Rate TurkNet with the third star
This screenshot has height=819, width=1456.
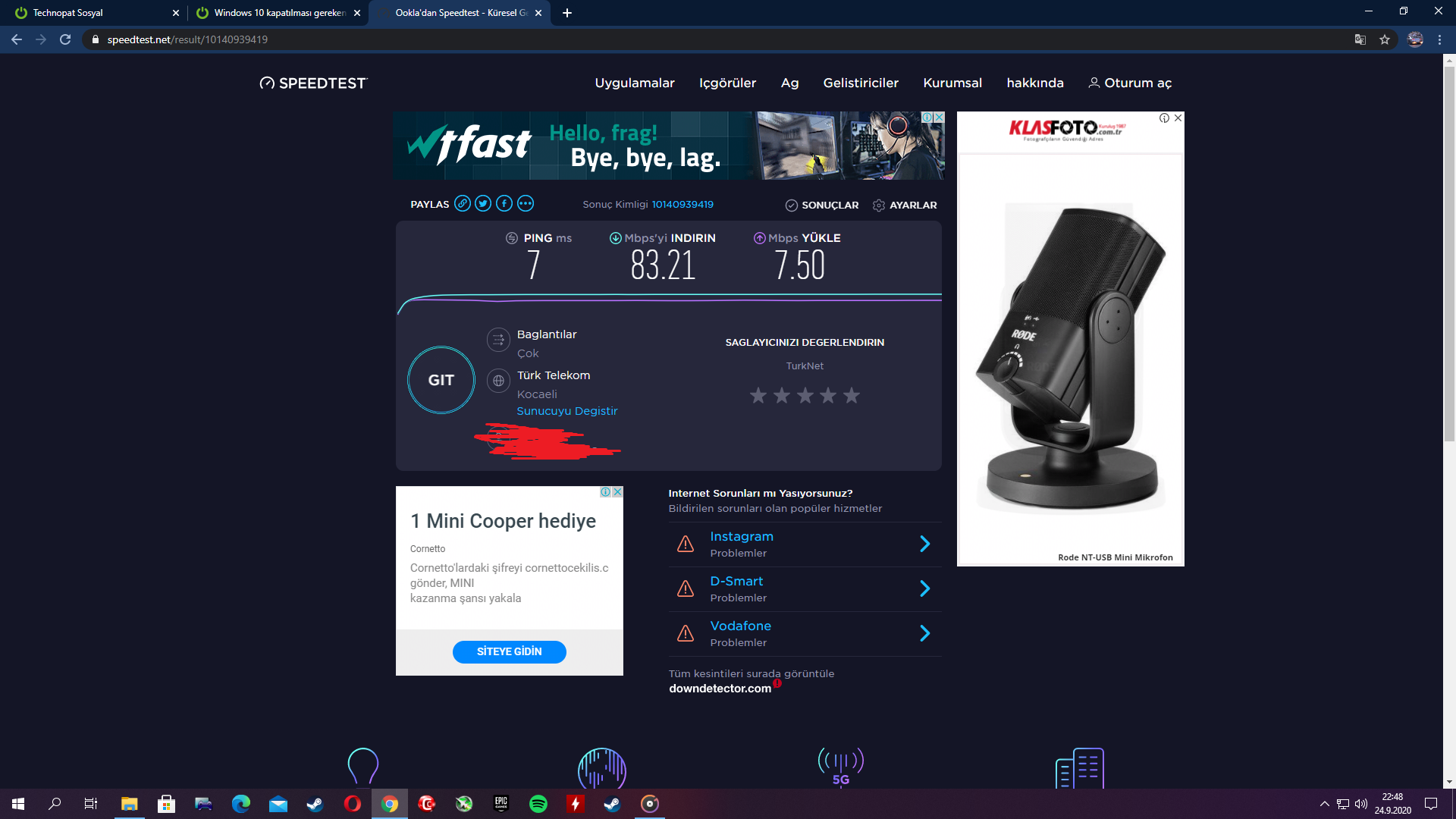tap(805, 396)
